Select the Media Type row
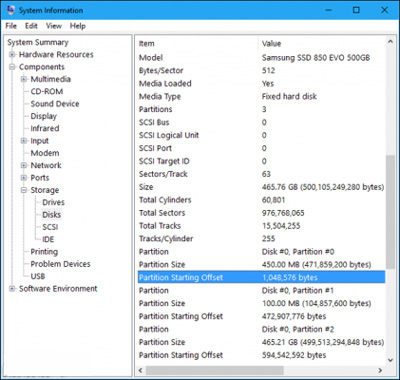 click(261, 97)
